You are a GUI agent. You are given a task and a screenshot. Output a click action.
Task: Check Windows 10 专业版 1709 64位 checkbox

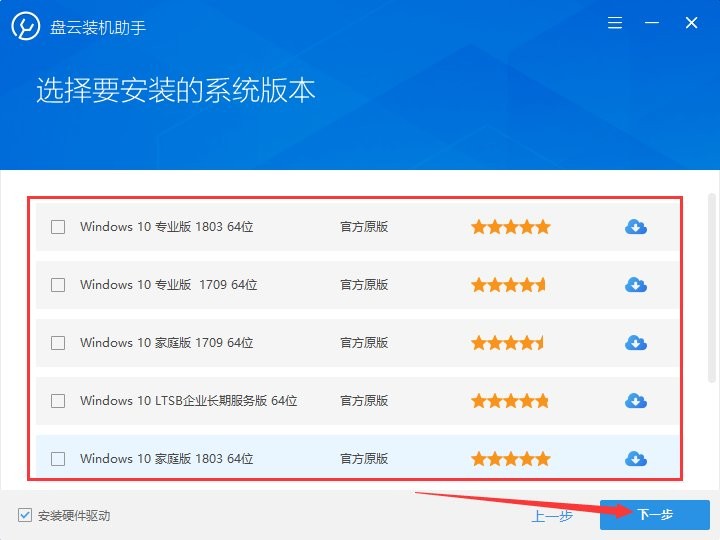(58, 285)
